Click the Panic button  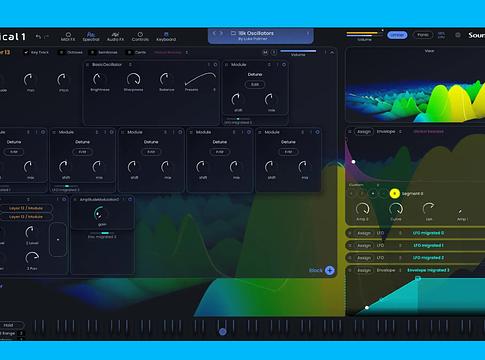coord(423,35)
